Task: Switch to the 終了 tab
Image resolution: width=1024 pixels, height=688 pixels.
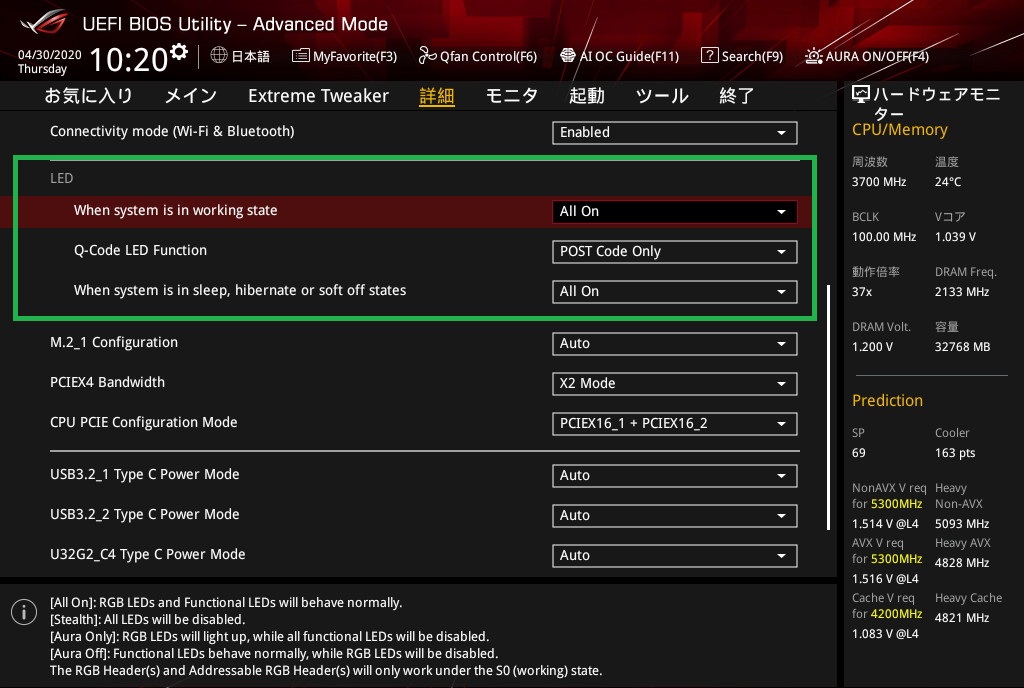Action: (x=737, y=96)
